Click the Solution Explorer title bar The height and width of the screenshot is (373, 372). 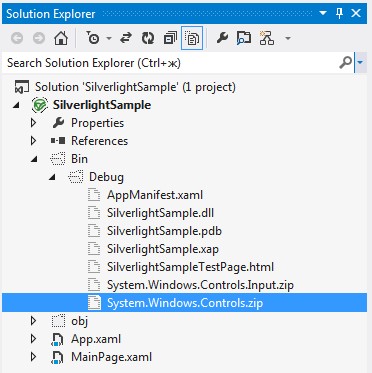click(x=185, y=14)
